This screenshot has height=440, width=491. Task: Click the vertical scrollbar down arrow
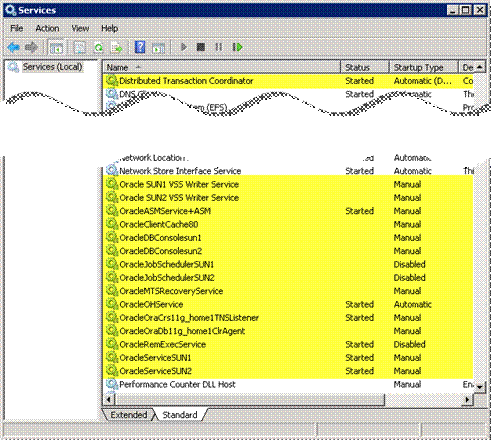point(479,387)
